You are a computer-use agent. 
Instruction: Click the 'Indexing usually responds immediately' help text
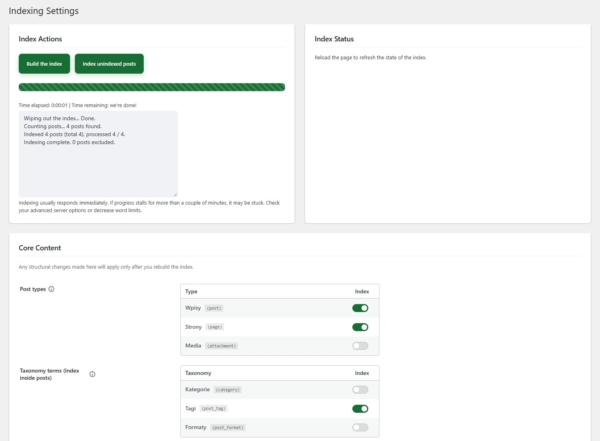point(149,206)
